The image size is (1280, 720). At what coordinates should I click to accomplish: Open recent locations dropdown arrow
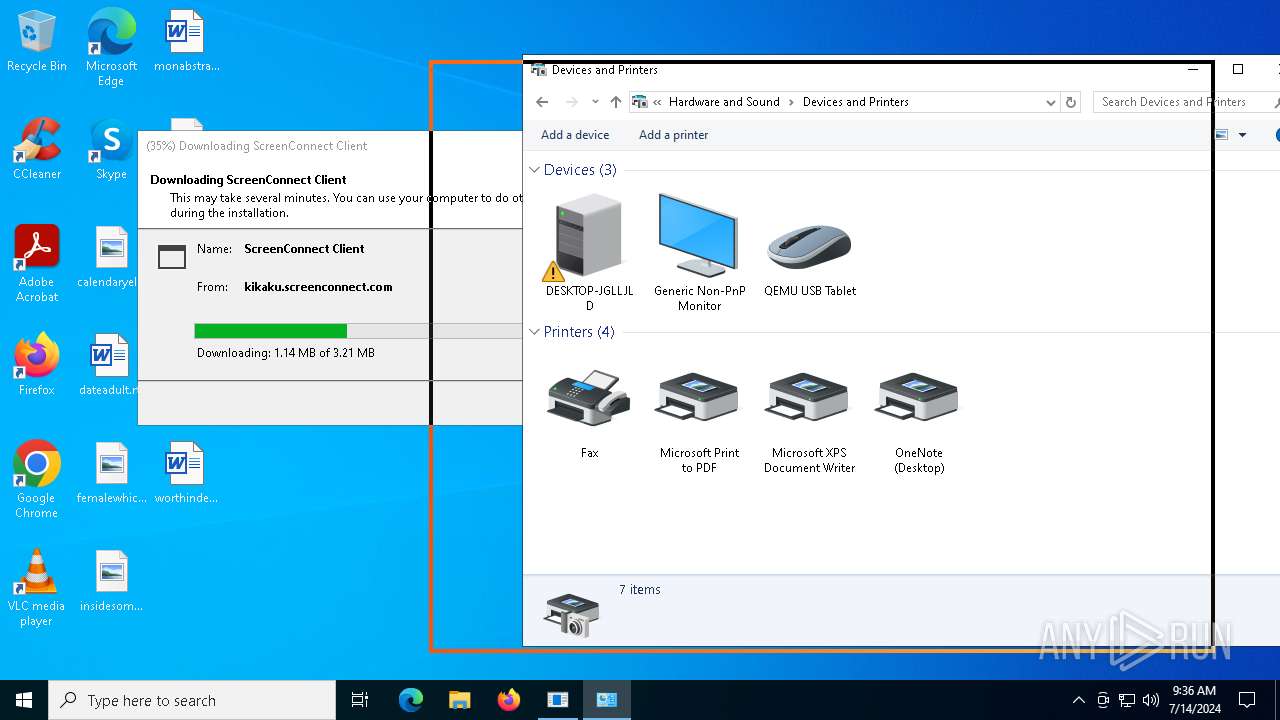tap(595, 102)
